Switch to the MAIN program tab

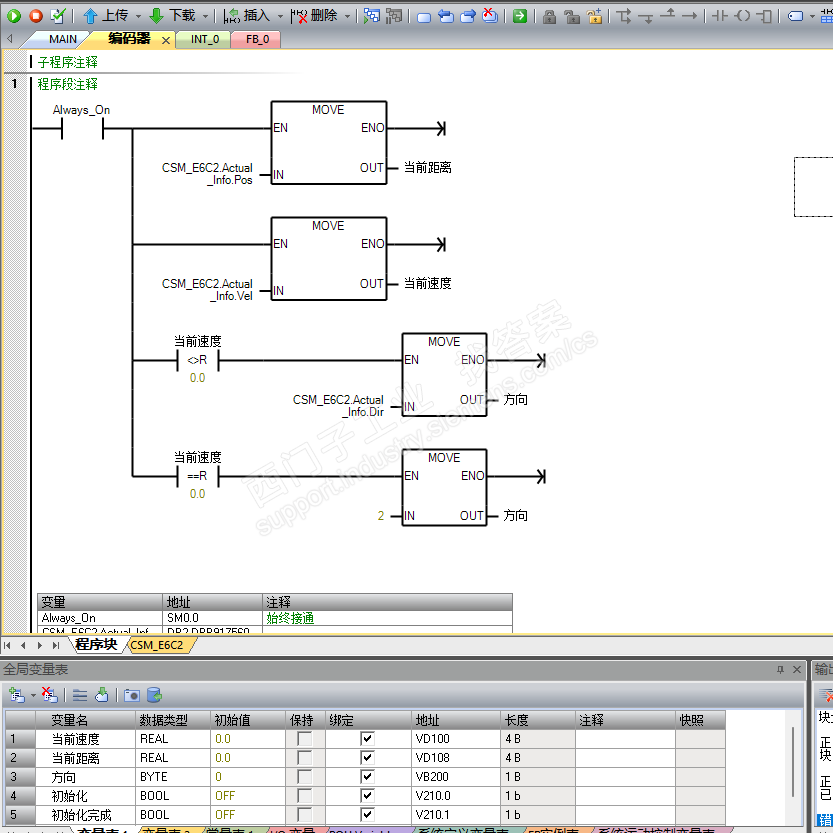coord(62,39)
